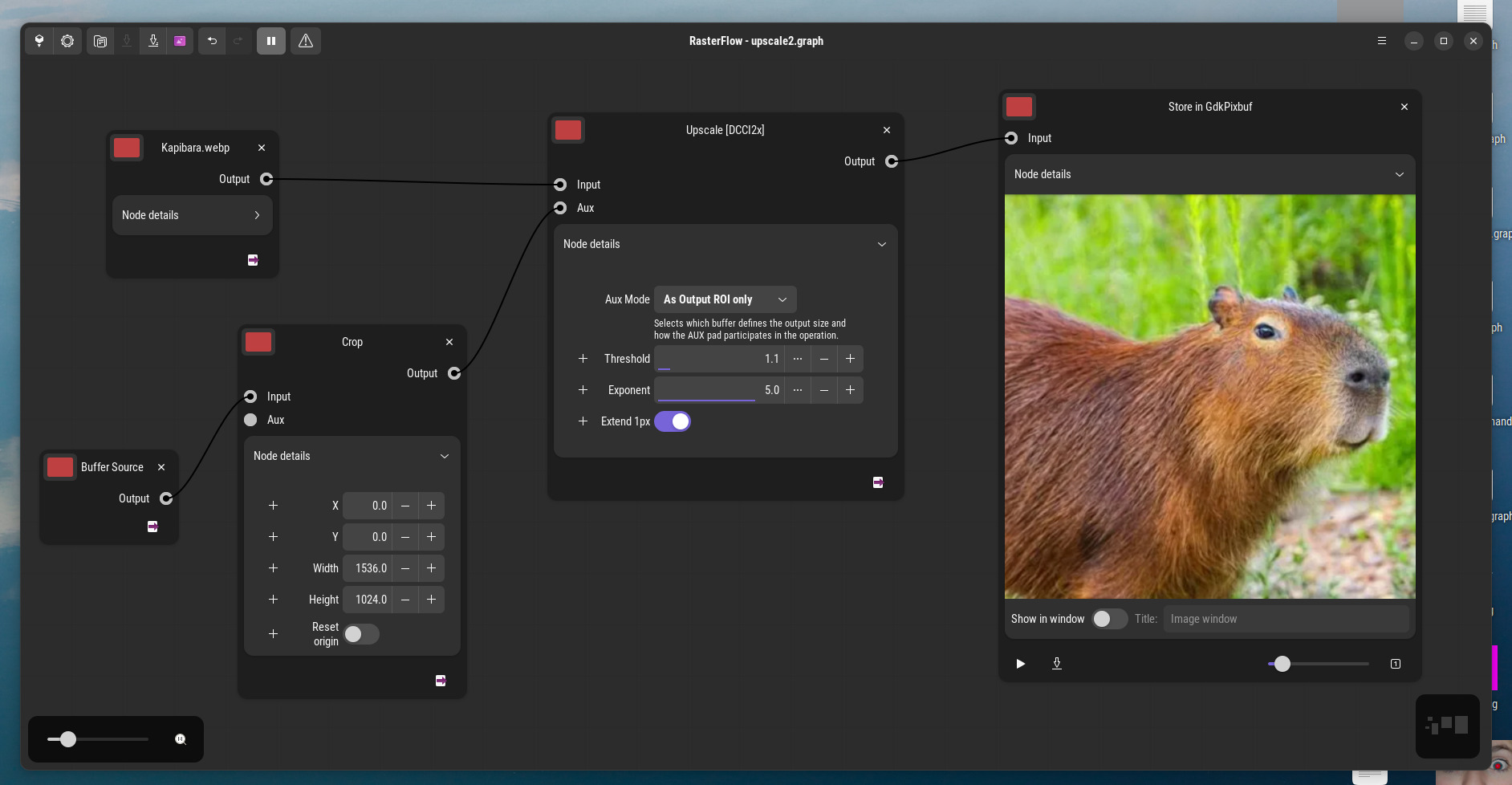This screenshot has width=1512, height=785.
Task: Click the save-as download icon in toolbar
Action: 153,41
